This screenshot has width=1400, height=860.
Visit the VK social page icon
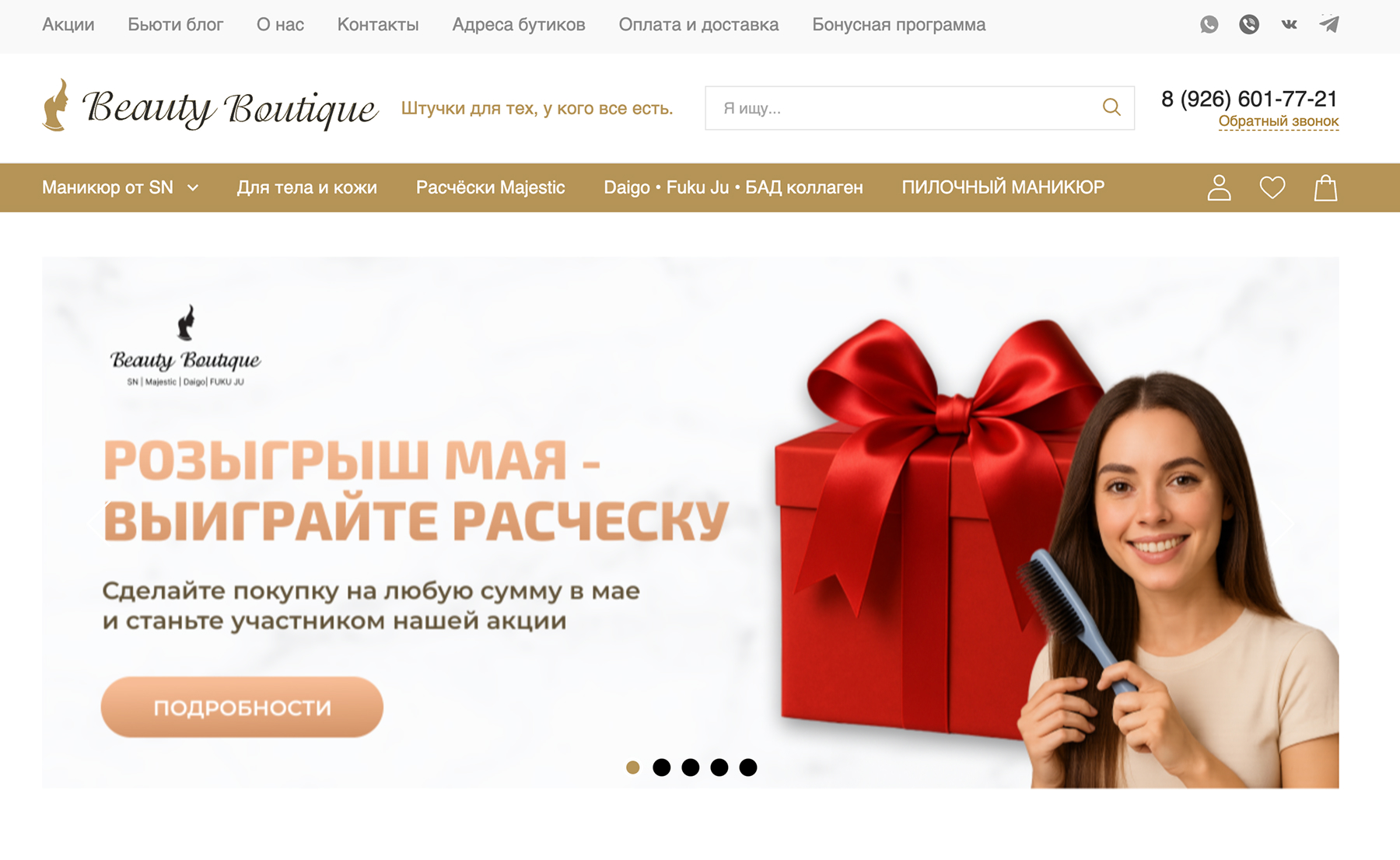tap(1290, 25)
